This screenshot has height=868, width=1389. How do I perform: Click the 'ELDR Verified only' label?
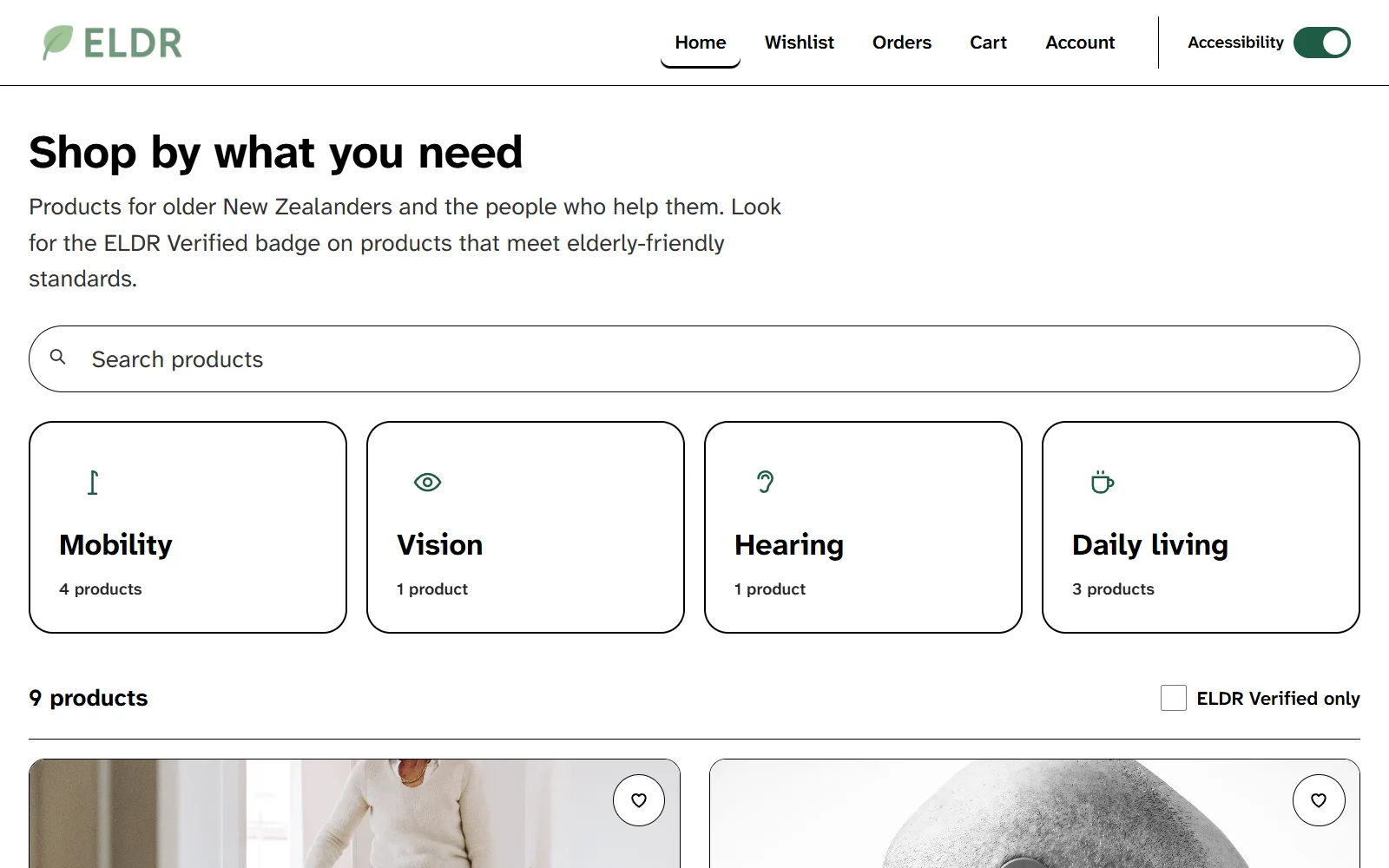tap(1278, 698)
